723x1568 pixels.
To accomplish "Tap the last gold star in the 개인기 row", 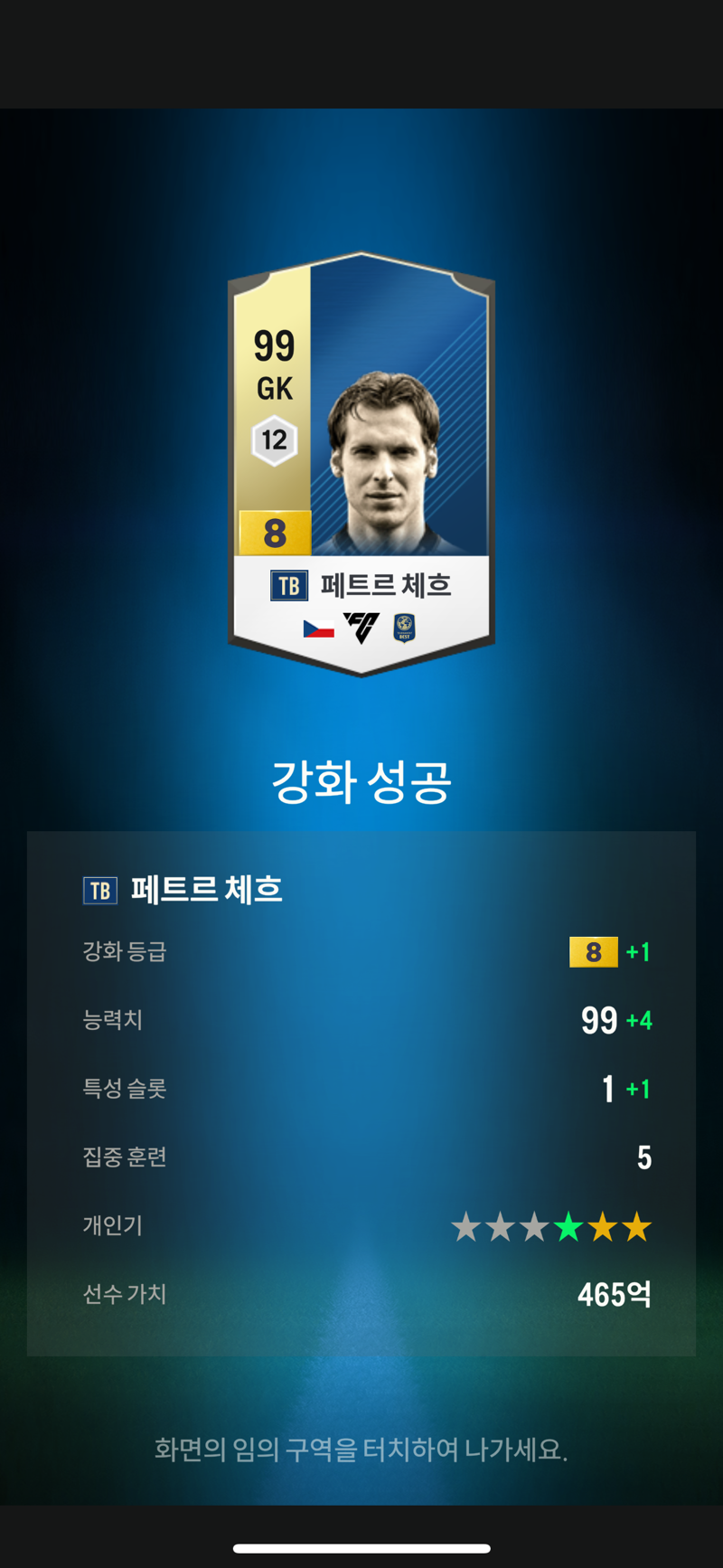I will 637,1227.
